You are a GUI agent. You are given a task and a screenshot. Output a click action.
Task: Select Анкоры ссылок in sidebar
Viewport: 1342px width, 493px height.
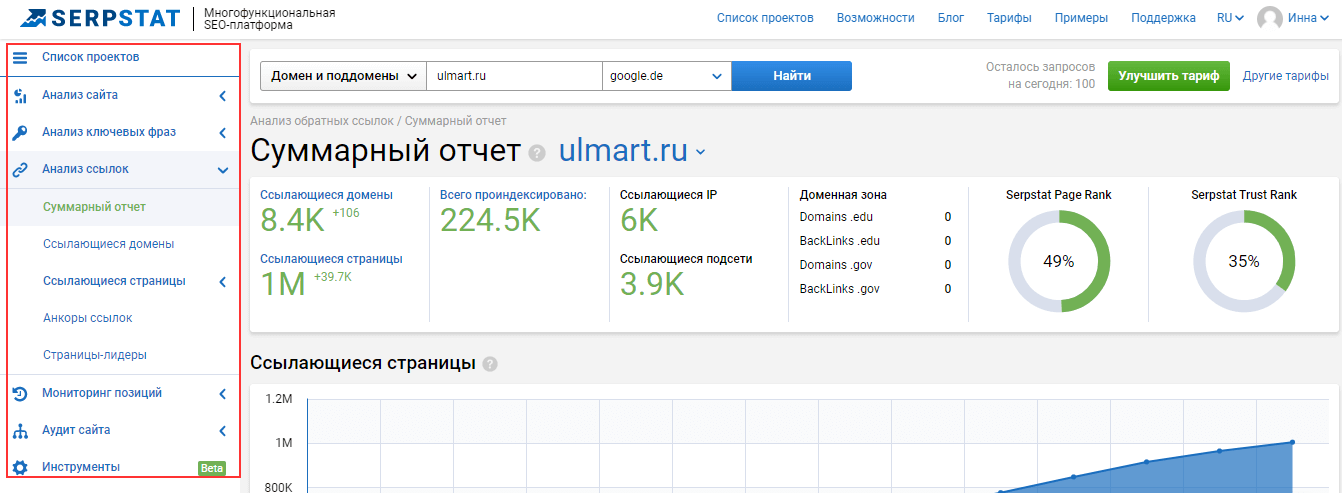[88, 318]
